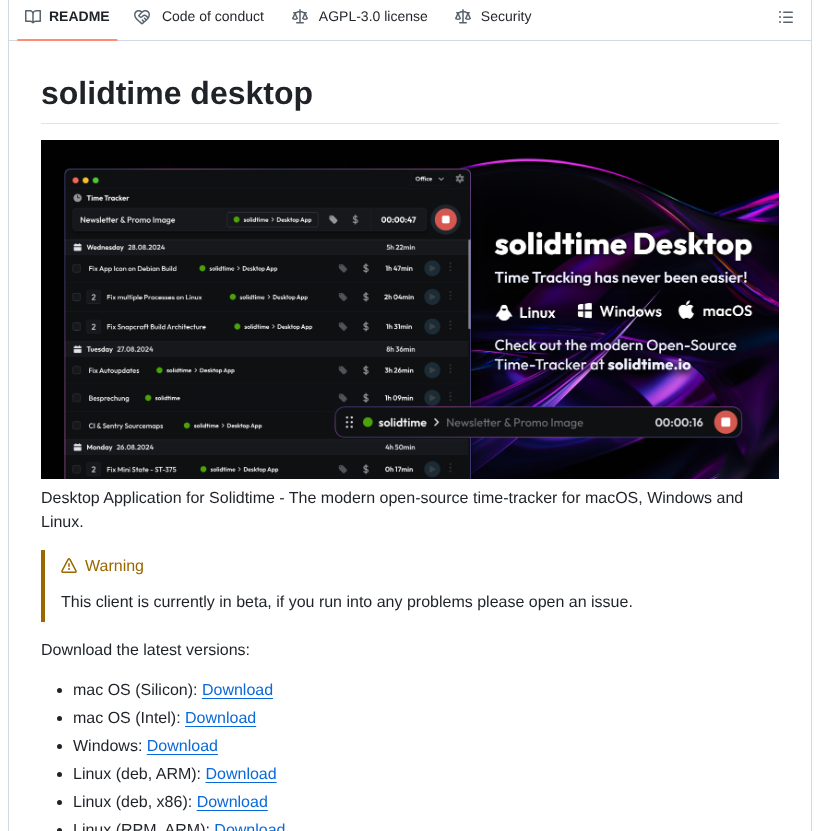Screen dimensions: 831x831
Task: Click the book icon beside README
Action: tap(31, 16)
